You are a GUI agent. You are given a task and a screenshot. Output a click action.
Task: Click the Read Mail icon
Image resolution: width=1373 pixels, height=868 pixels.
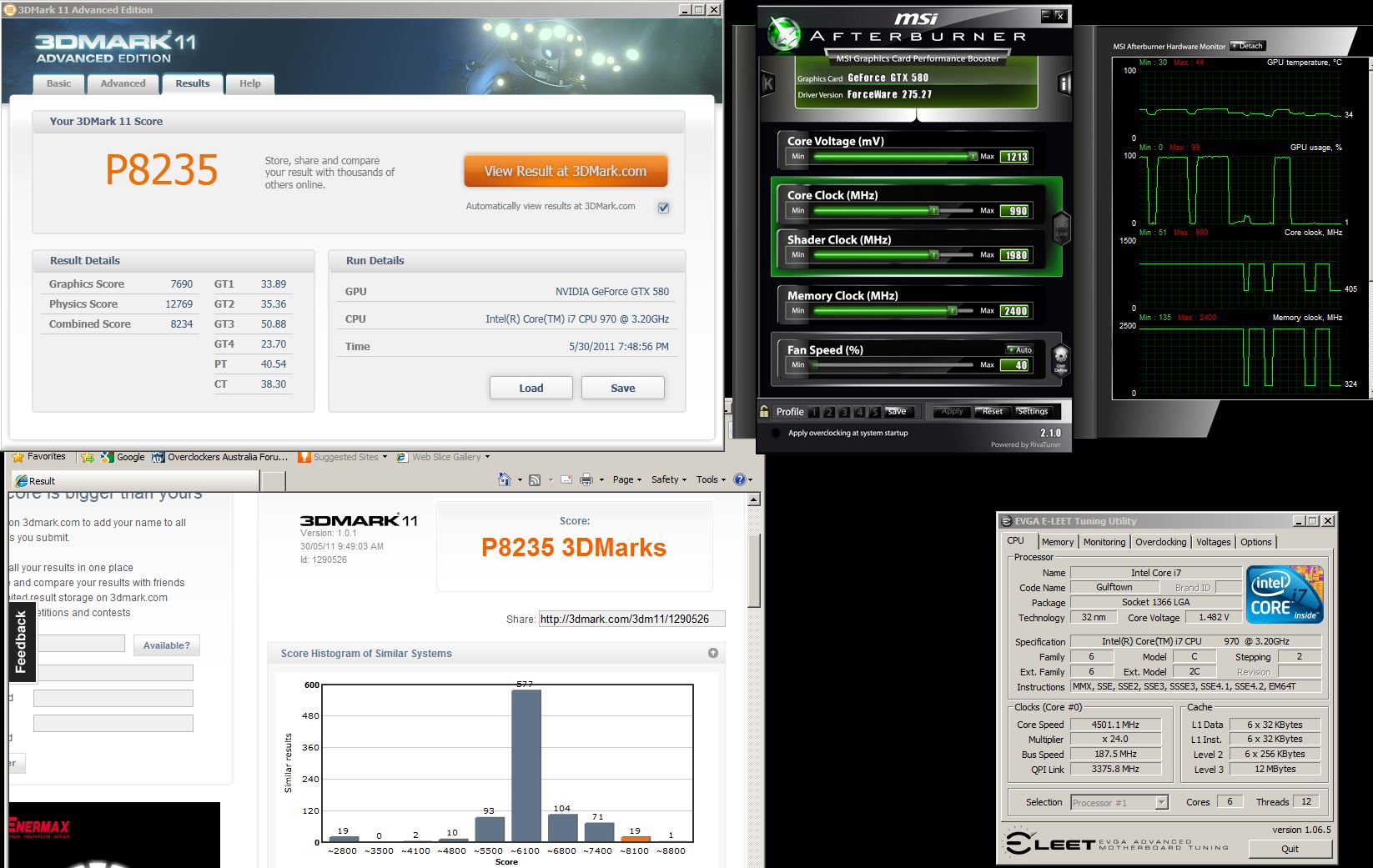(566, 479)
